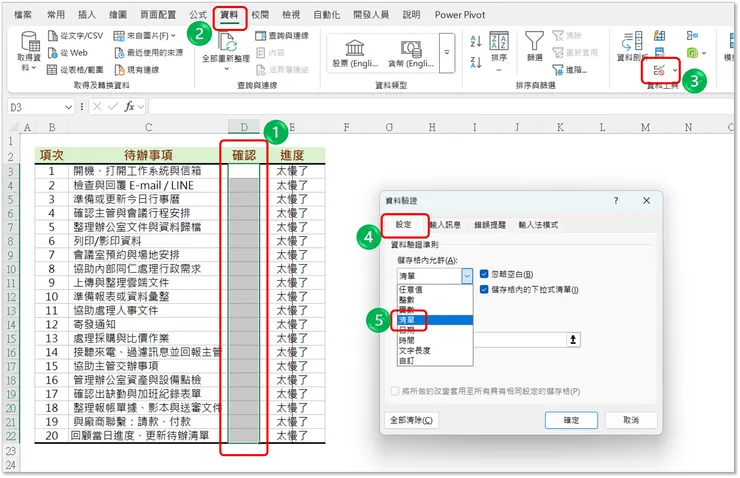Screen dimensions: 740x478
Task: Open the 檔案 ribbon tab
Action: coord(23,15)
